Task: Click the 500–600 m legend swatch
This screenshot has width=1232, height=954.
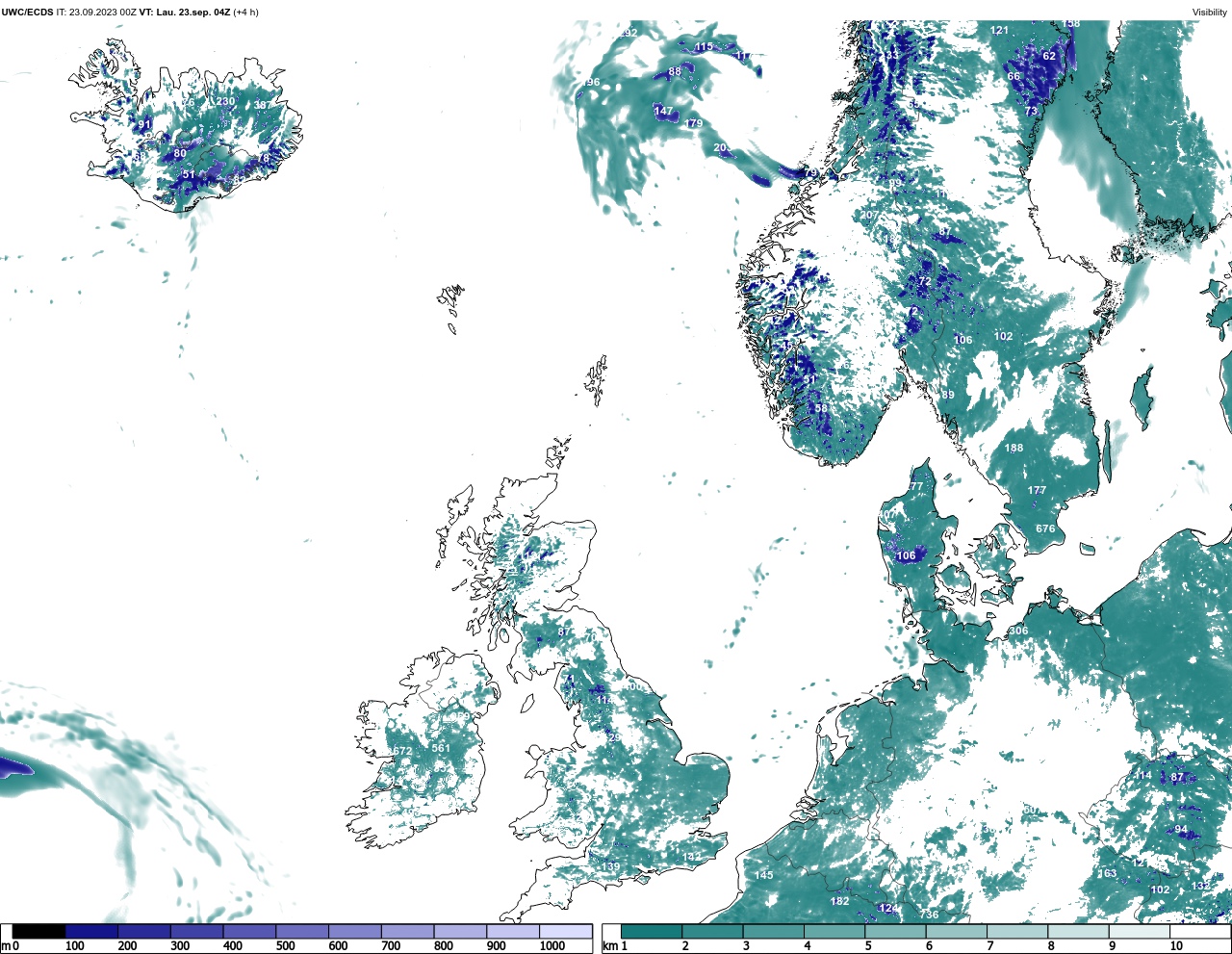Action: click(302, 932)
